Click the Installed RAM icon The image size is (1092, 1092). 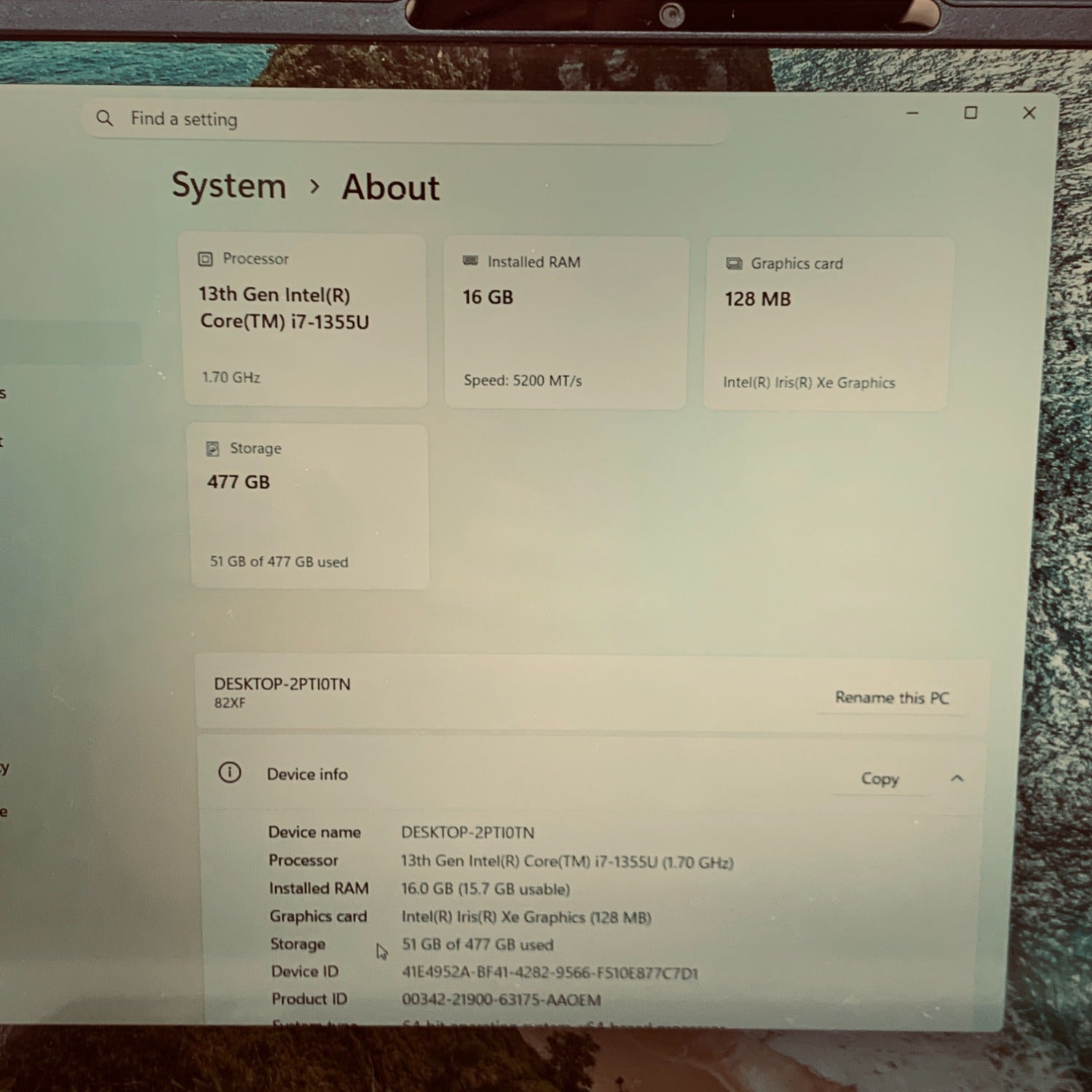pyautogui.click(x=470, y=261)
